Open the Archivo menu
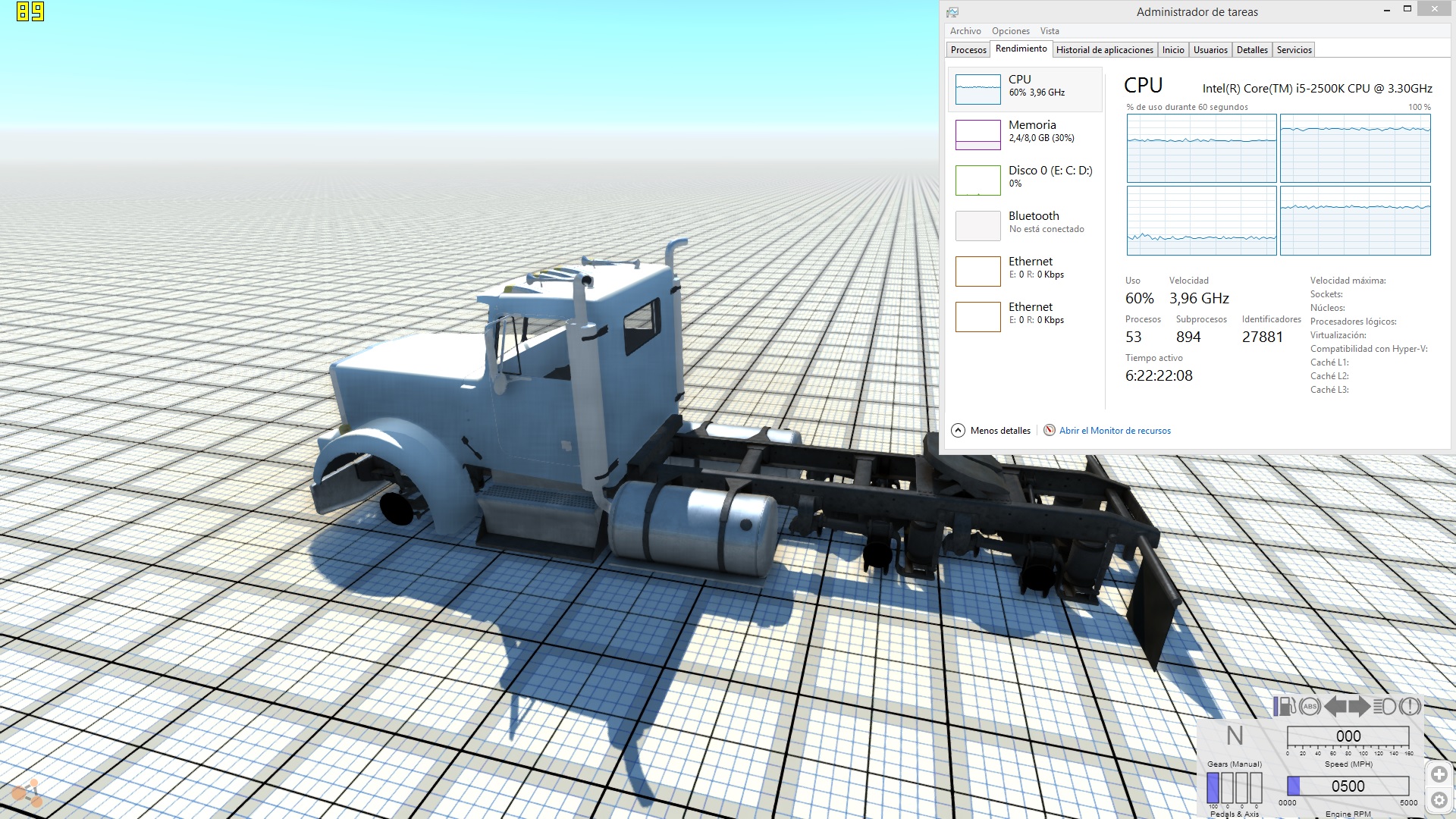1456x819 pixels. click(x=965, y=31)
